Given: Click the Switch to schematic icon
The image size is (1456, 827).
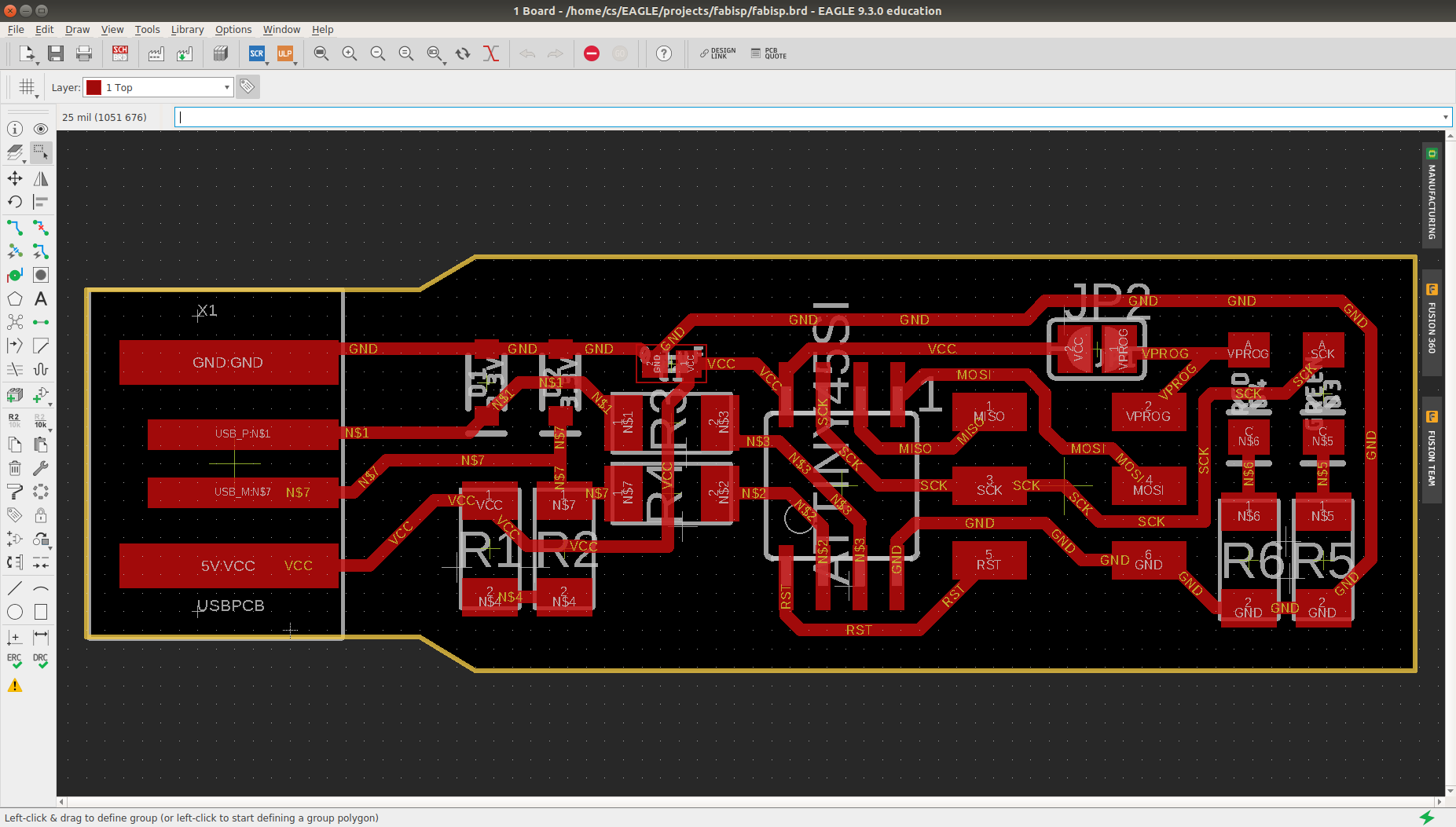Looking at the screenshot, I should coord(120,53).
